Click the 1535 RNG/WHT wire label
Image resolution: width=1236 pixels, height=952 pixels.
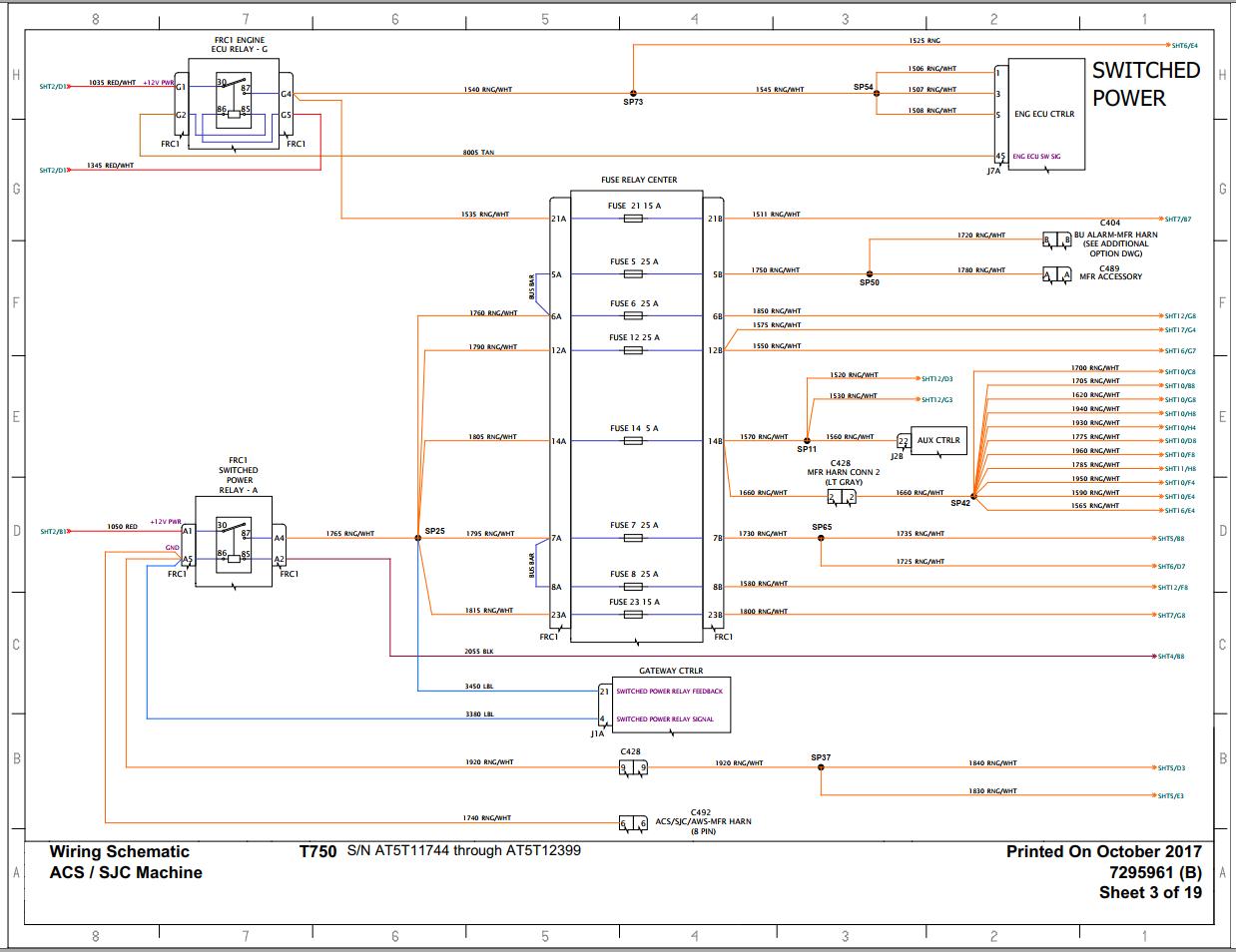[485, 215]
